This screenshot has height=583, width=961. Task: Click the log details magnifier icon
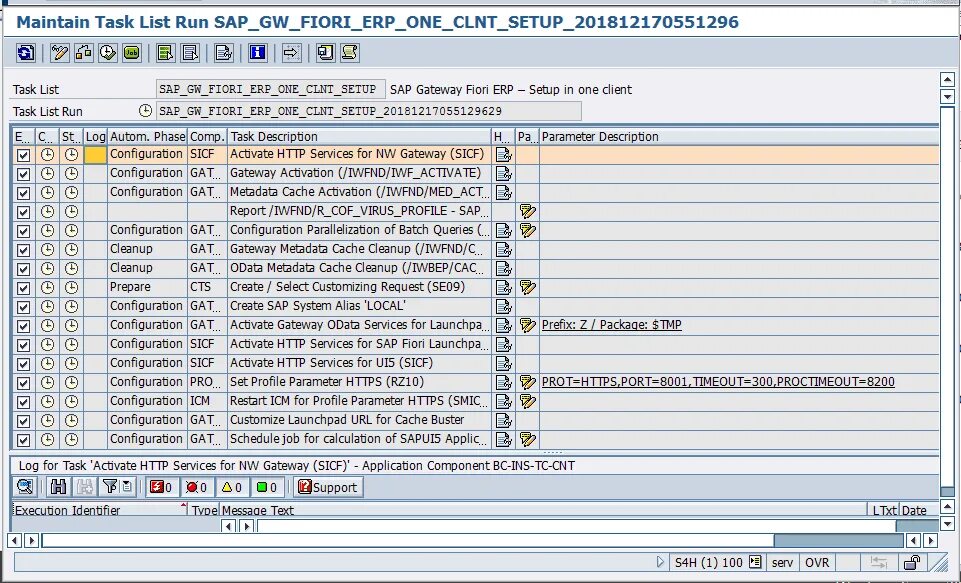(x=25, y=487)
